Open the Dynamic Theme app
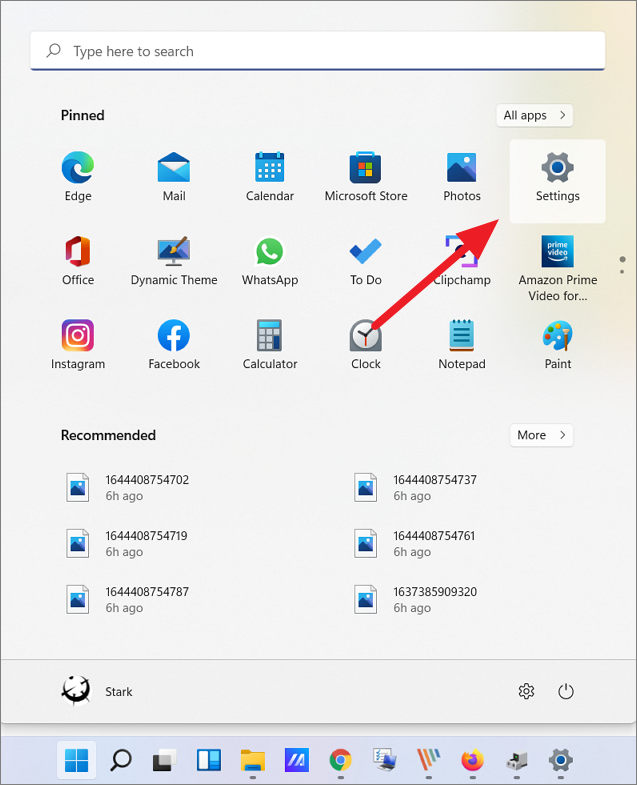This screenshot has width=637, height=785. click(x=174, y=260)
